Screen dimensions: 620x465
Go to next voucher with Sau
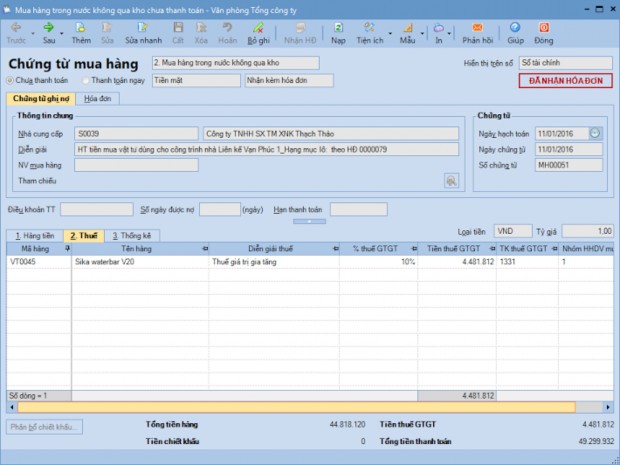pyautogui.click(x=49, y=33)
